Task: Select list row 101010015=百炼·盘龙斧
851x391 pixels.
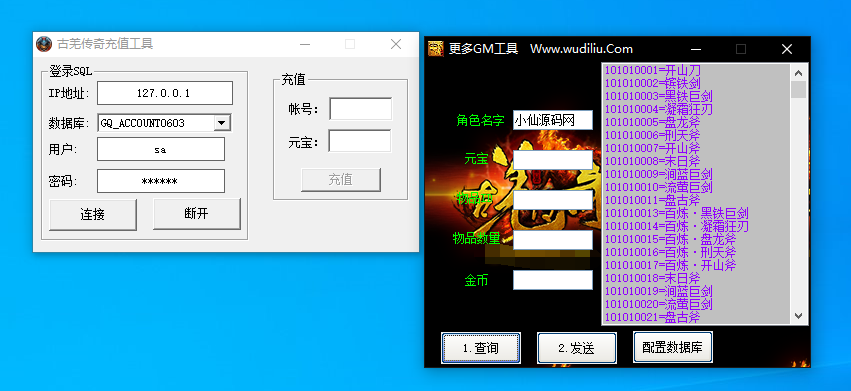Action: point(696,239)
